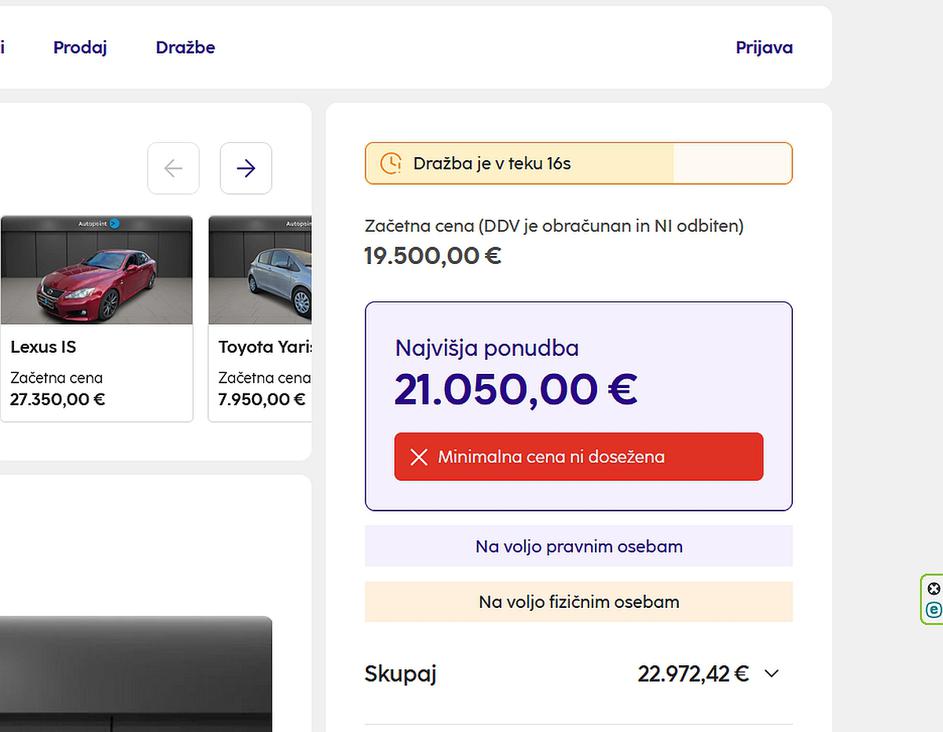Close the floating side widget with X
Screen dimensions: 943x732
[934, 589]
